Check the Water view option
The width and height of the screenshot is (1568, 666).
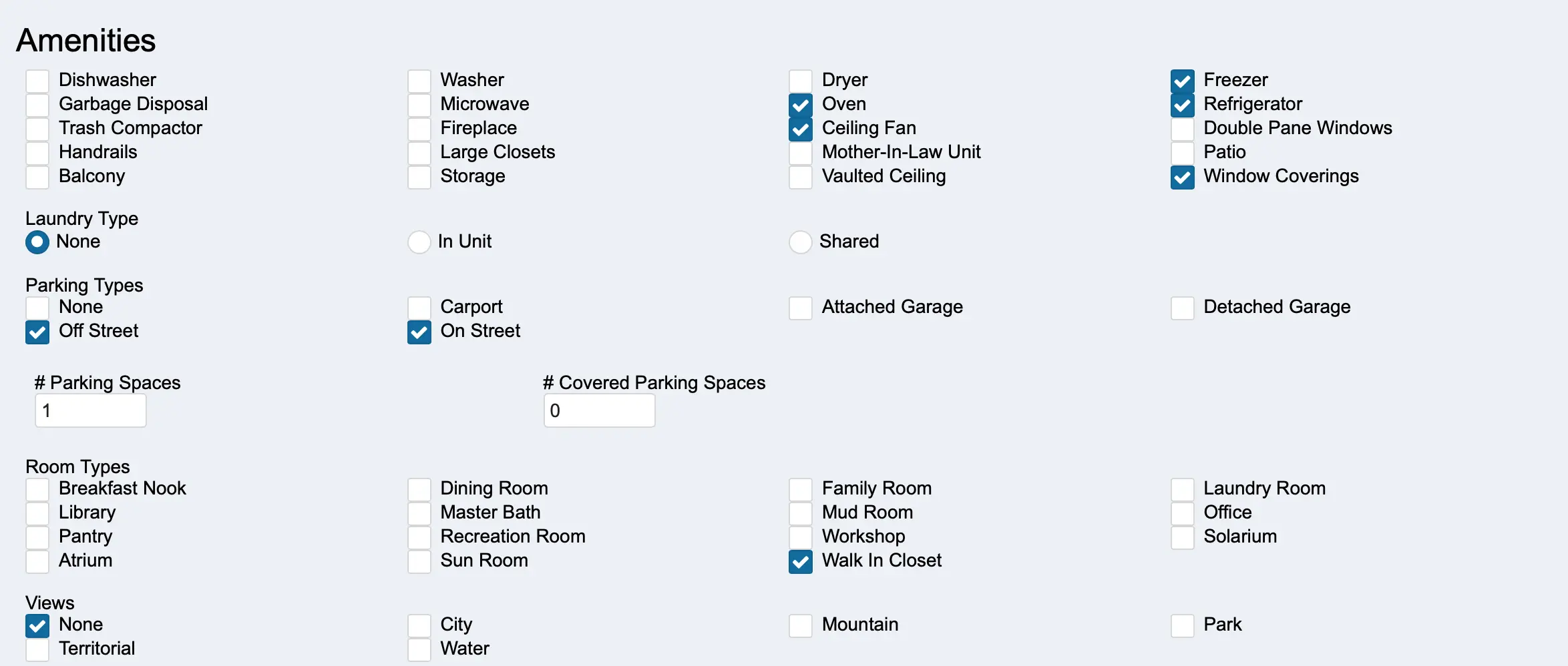coord(419,649)
